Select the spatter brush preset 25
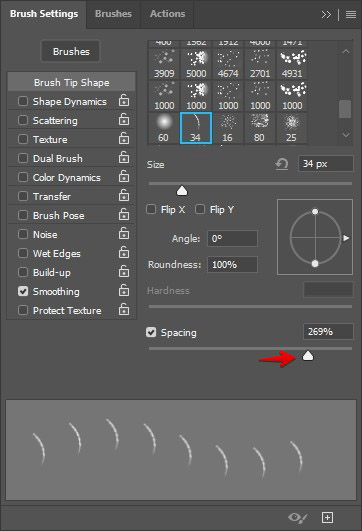Screen dimensions: 362x531 point(292,128)
